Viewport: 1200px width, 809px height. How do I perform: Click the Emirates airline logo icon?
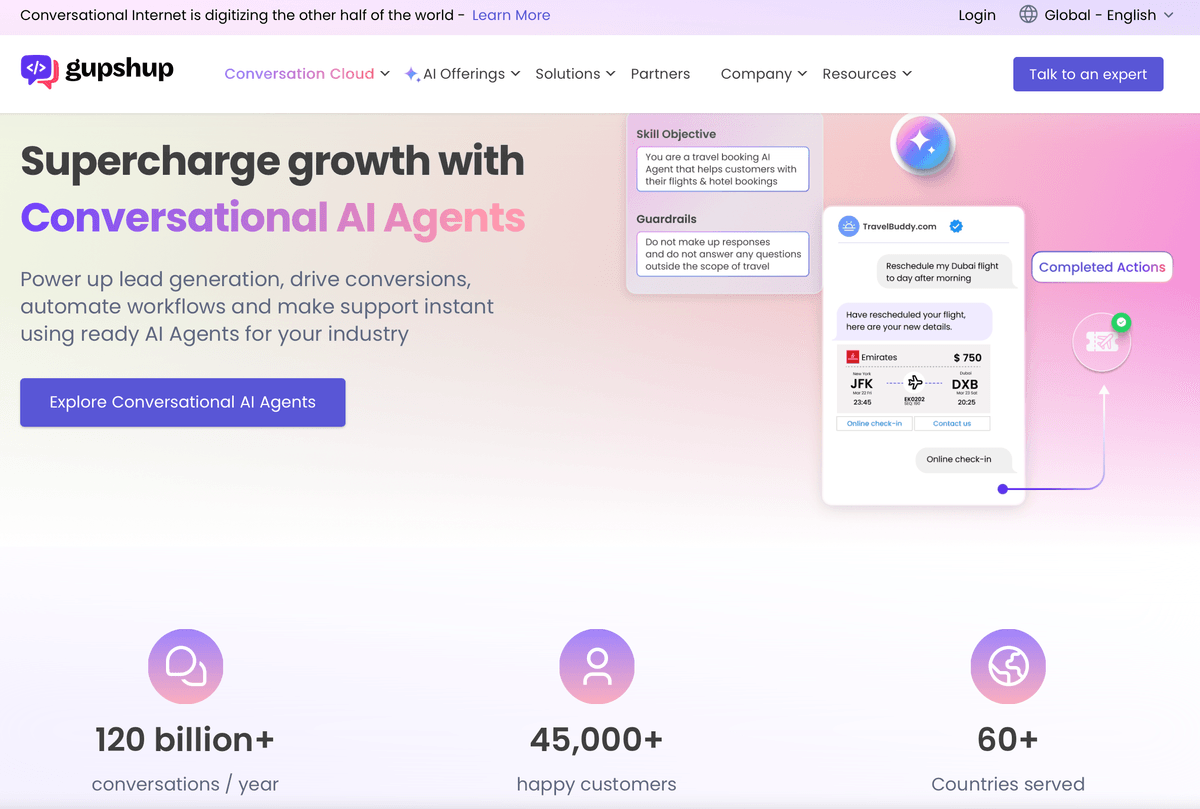pyautogui.click(x=853, y=357)
